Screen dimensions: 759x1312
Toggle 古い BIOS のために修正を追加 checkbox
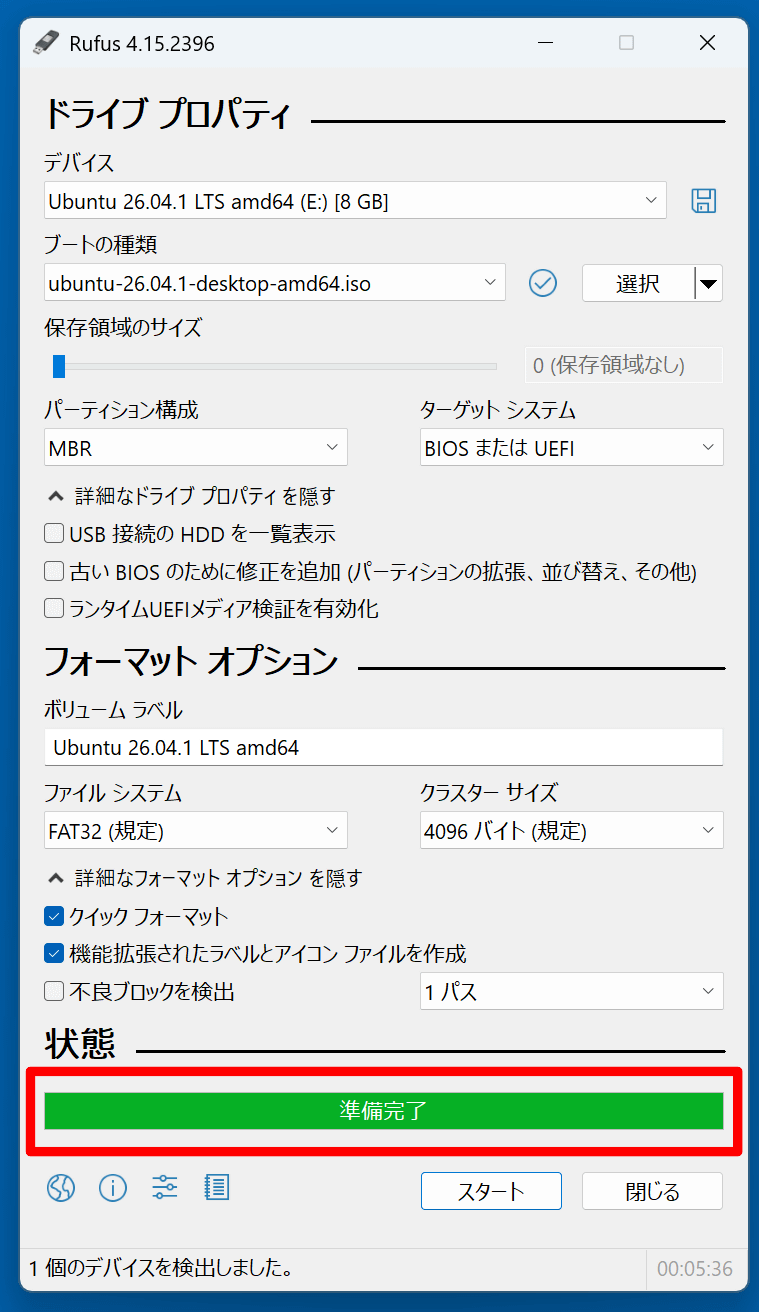click(54, 572)
